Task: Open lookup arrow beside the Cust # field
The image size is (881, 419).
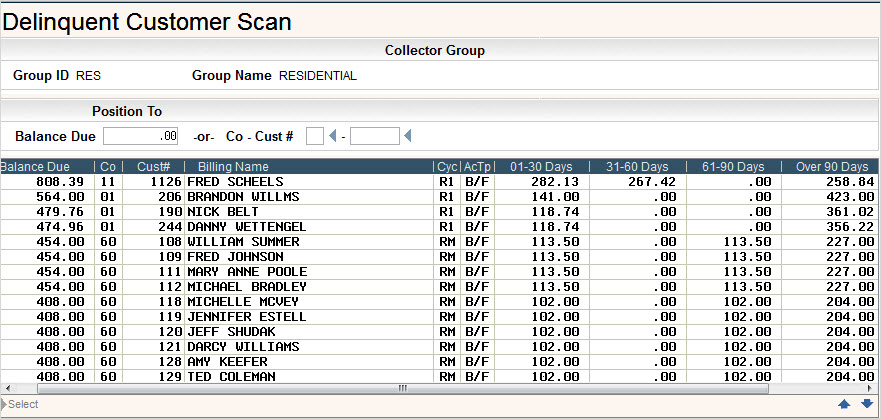Action: pos(408,136)
